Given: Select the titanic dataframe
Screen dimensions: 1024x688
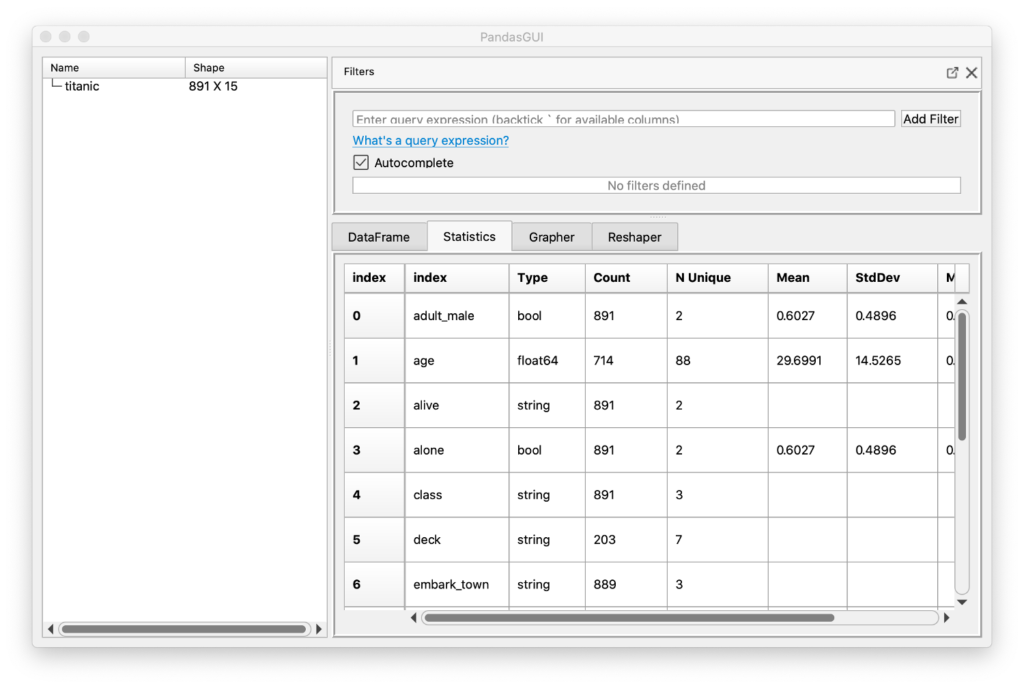Looking at the screenshot, I should tap(82, 87).
